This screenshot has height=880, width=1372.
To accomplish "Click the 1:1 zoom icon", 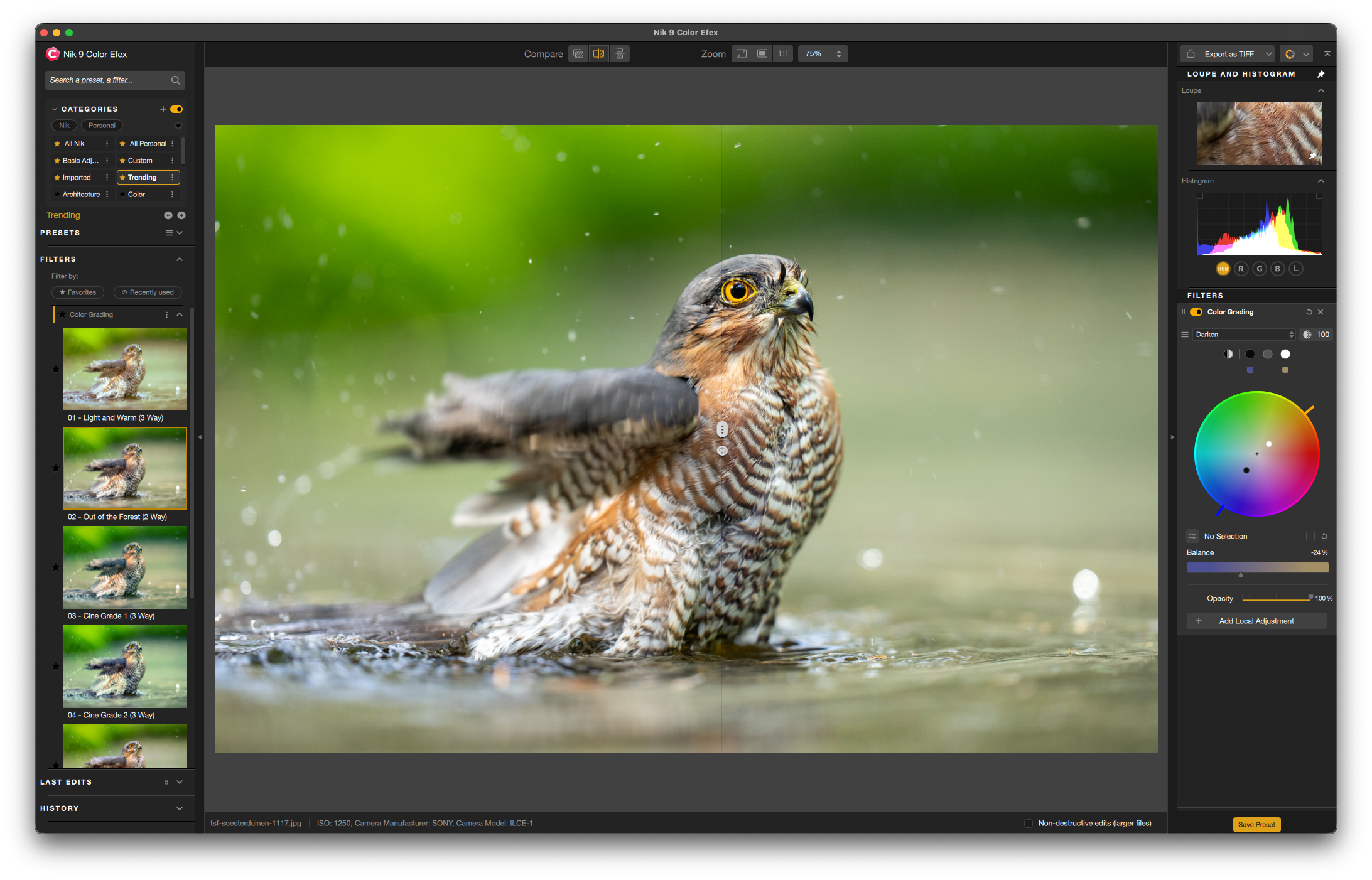I will coord(782,53).
